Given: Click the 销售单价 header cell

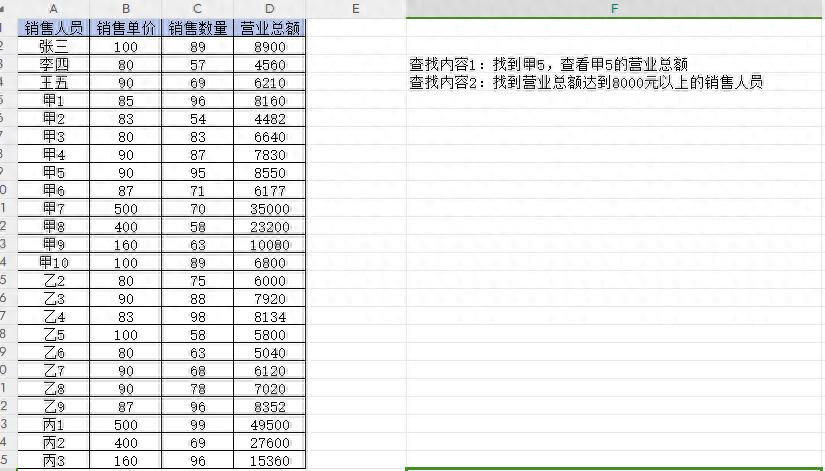Looking at the screenshot, I should pos(126,28).
